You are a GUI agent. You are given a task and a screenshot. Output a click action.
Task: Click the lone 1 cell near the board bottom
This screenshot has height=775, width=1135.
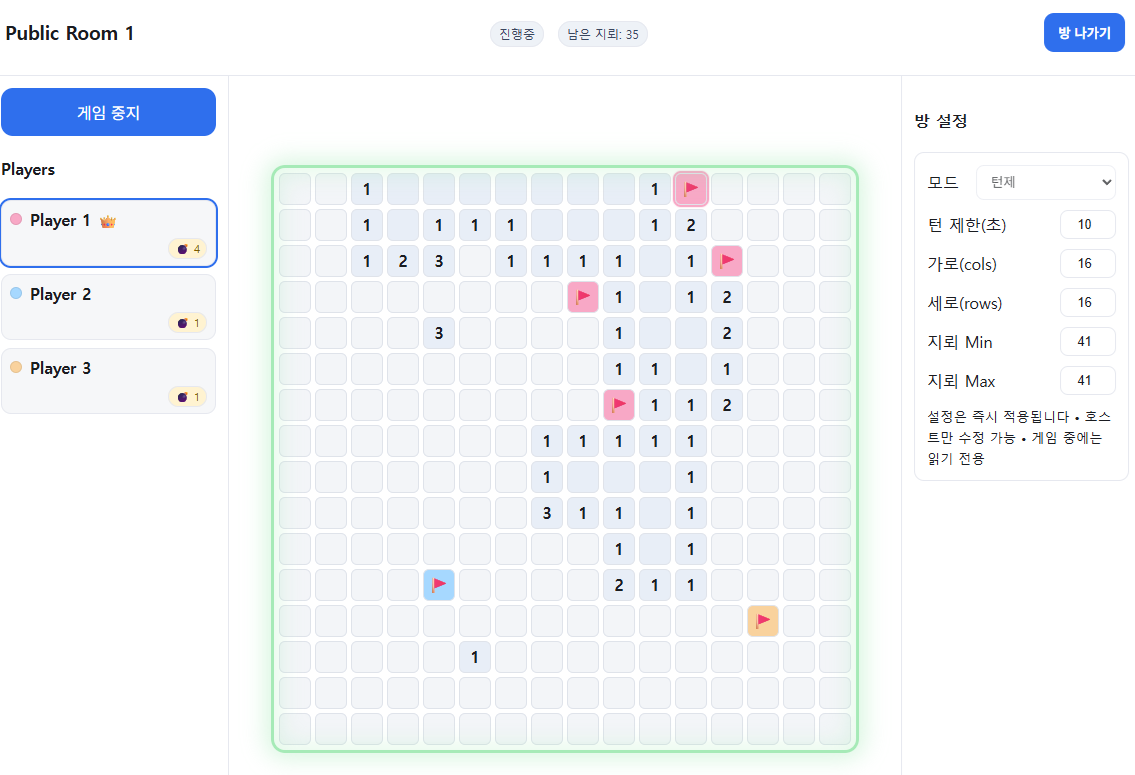(475, 657)
